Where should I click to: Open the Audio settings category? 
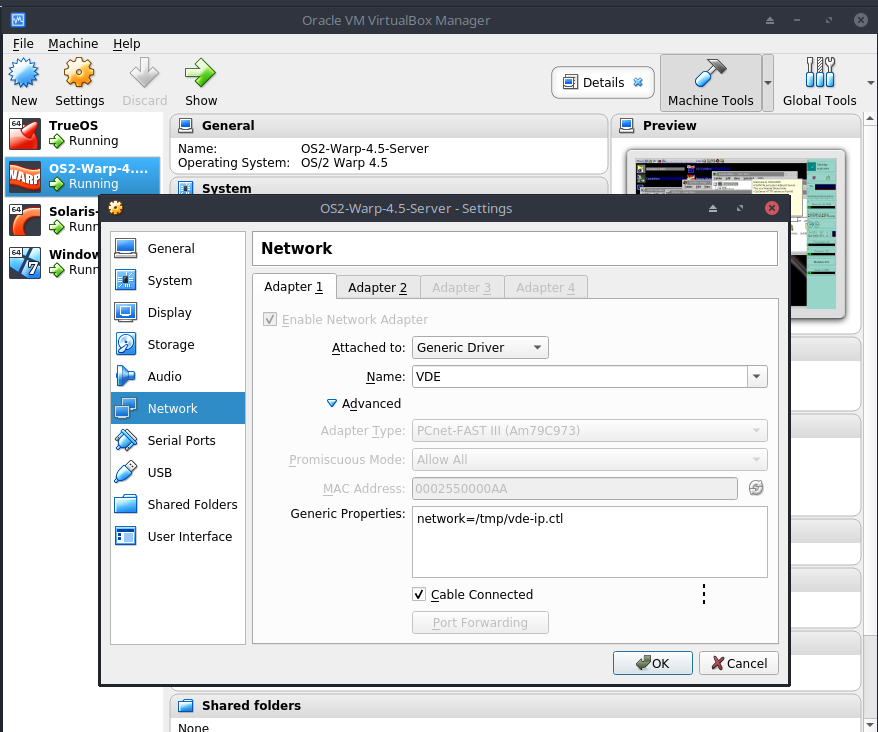click(x=178, y=376)
